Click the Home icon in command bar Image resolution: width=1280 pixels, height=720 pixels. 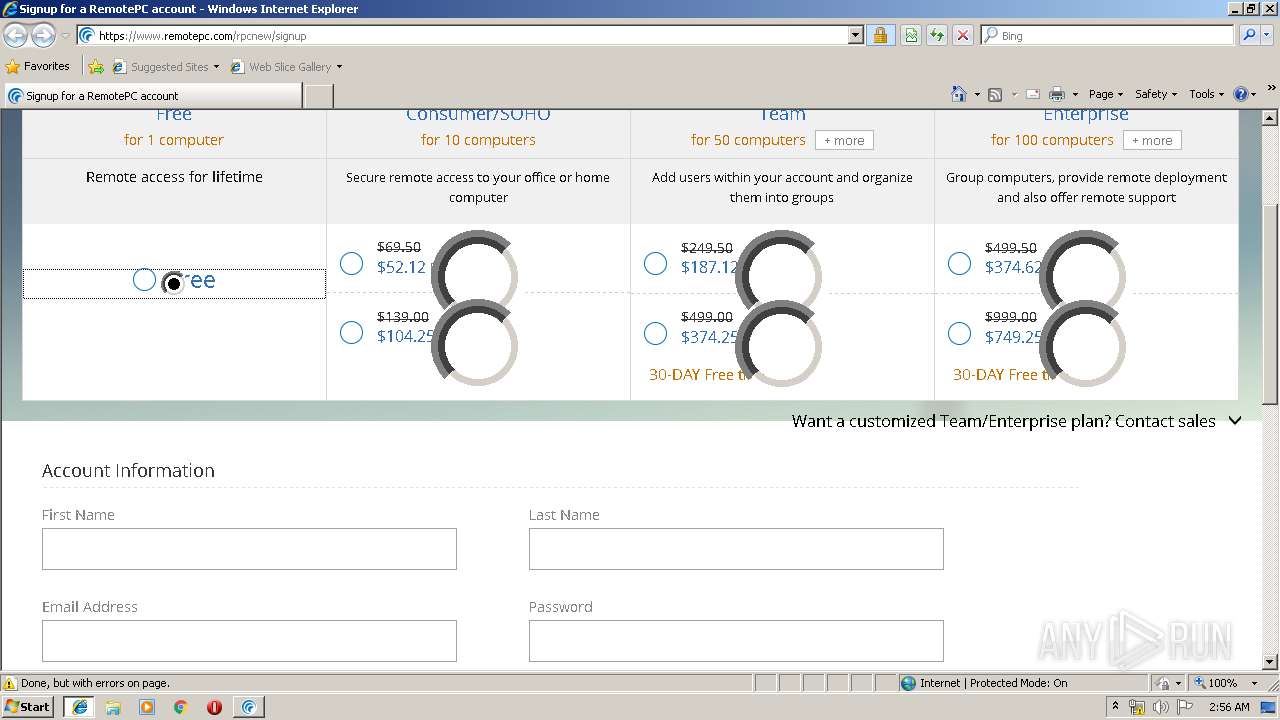(x=959, y=94)
